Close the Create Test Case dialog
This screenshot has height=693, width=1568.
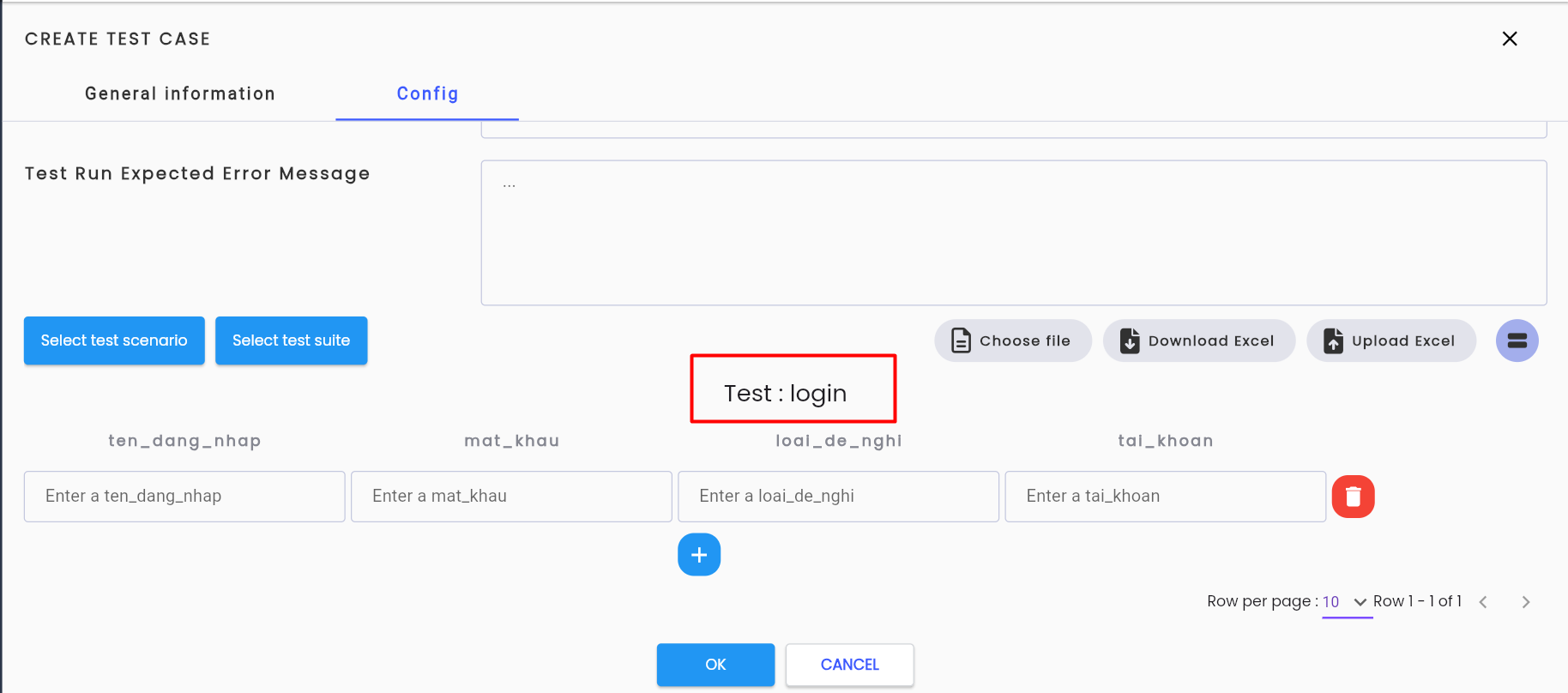coord(1510,39)
